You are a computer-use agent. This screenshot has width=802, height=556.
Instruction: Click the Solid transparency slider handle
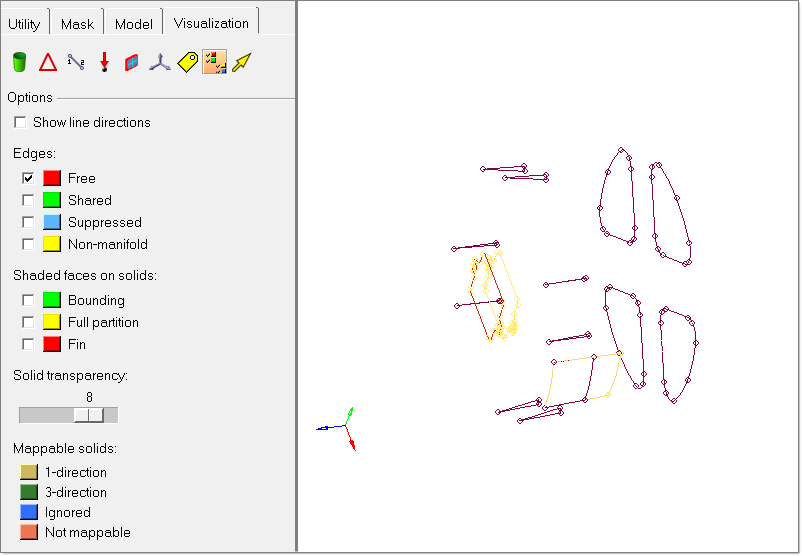(x=93, y=415)
